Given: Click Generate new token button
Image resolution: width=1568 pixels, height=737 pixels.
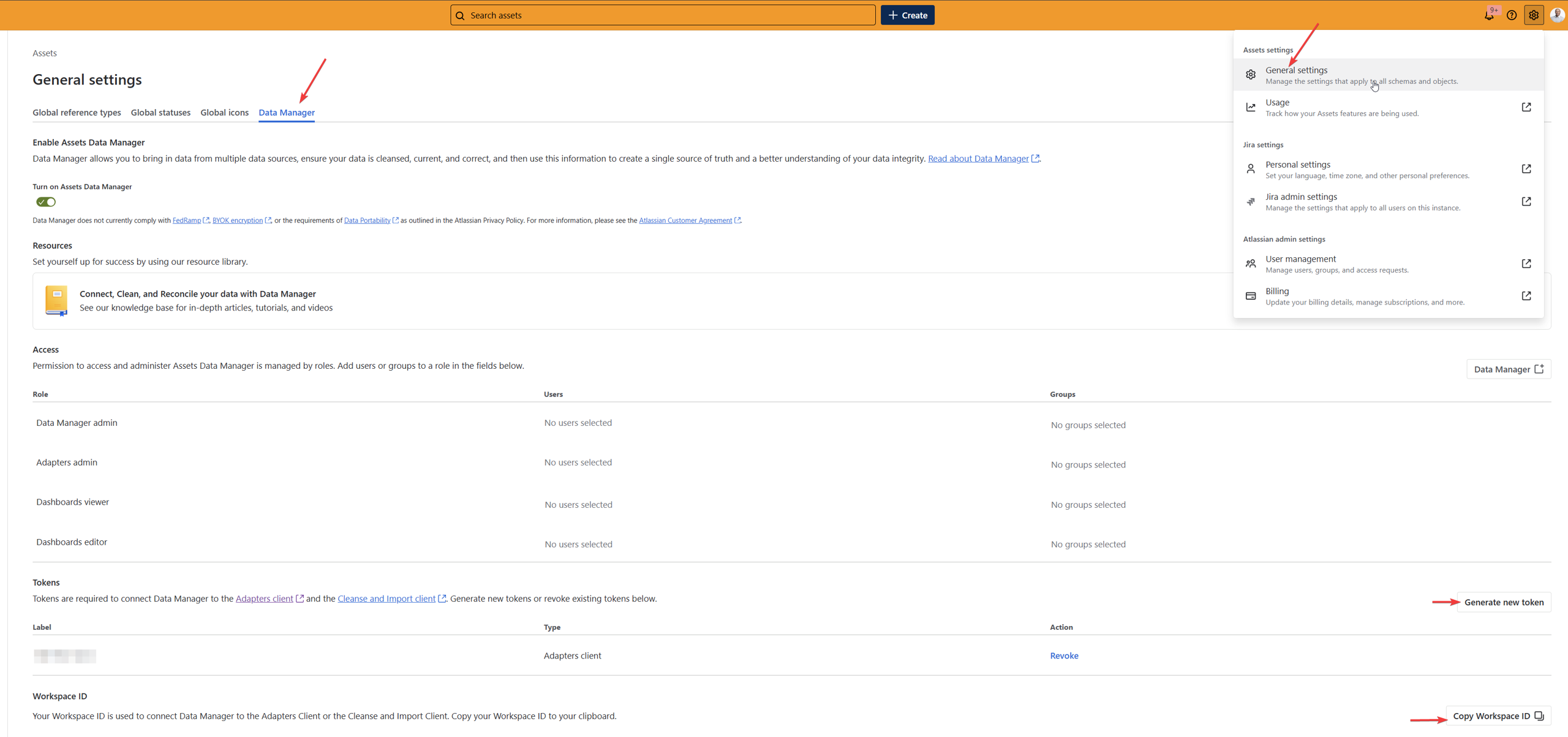Looking at the screenshot, I should pos(1503,602).
